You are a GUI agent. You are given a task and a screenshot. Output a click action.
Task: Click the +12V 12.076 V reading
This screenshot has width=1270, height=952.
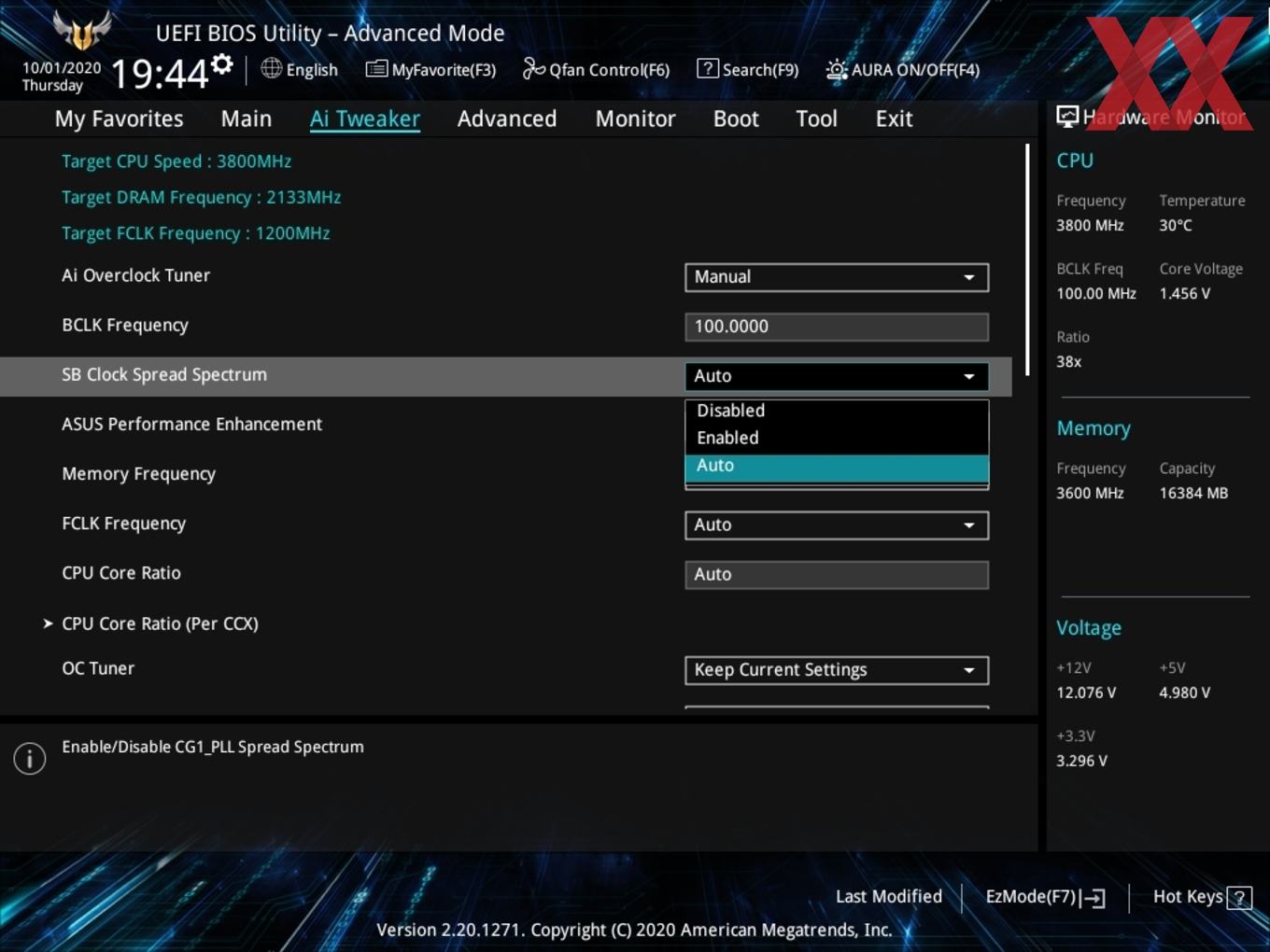(x=1086, y=693)
